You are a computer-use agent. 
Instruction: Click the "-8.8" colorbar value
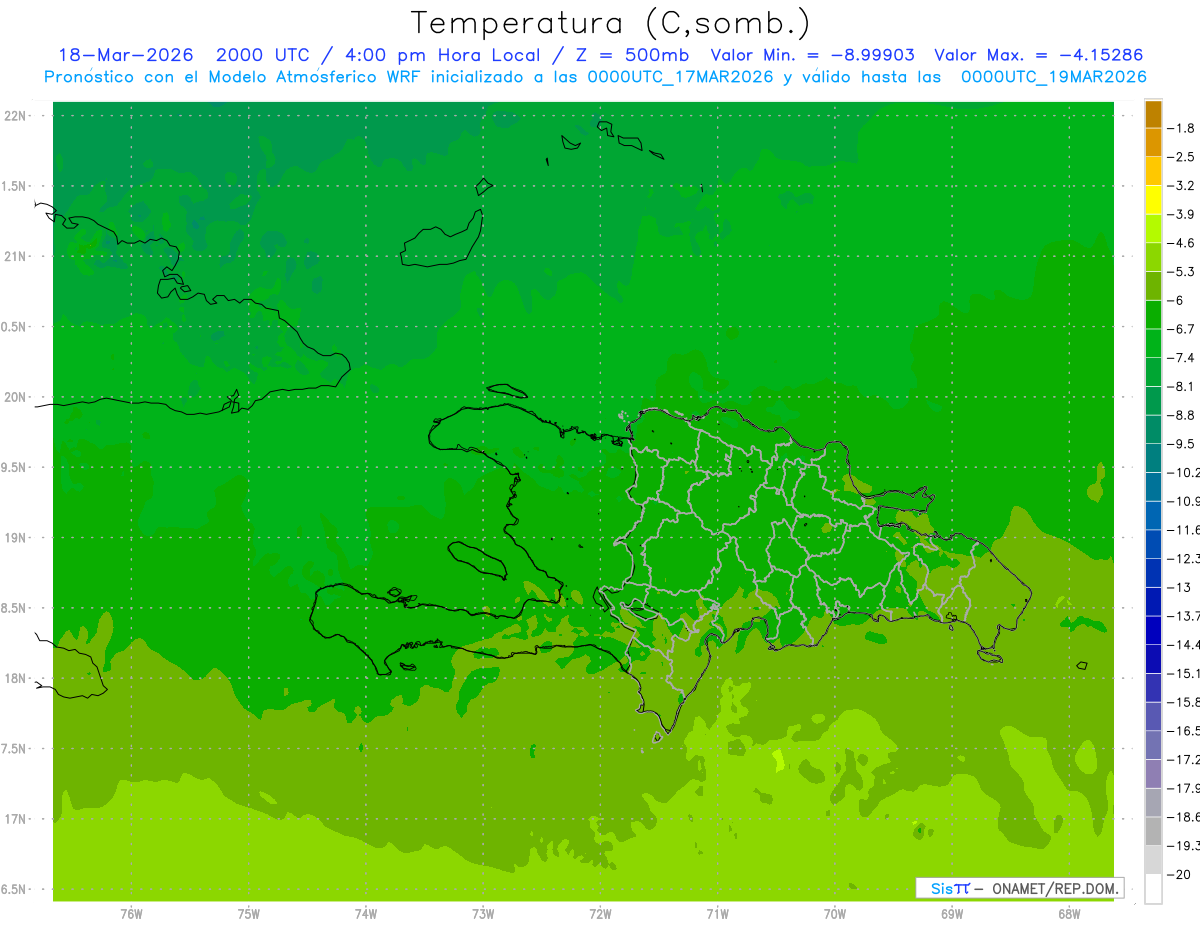[x=1182, y=415]
